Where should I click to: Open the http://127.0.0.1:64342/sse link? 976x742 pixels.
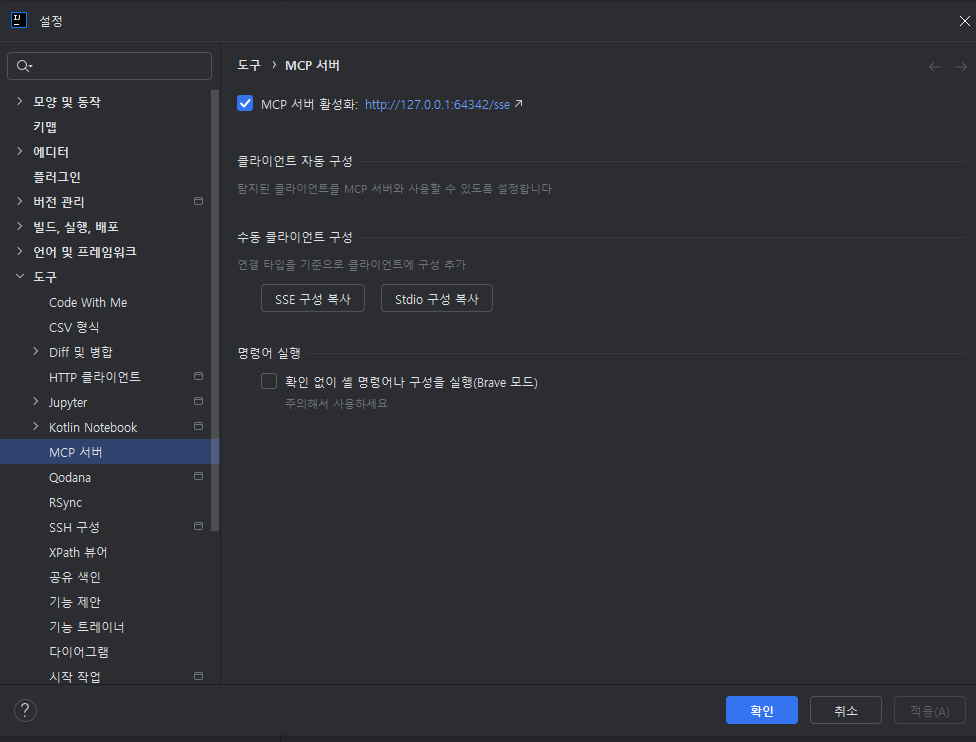437,105
